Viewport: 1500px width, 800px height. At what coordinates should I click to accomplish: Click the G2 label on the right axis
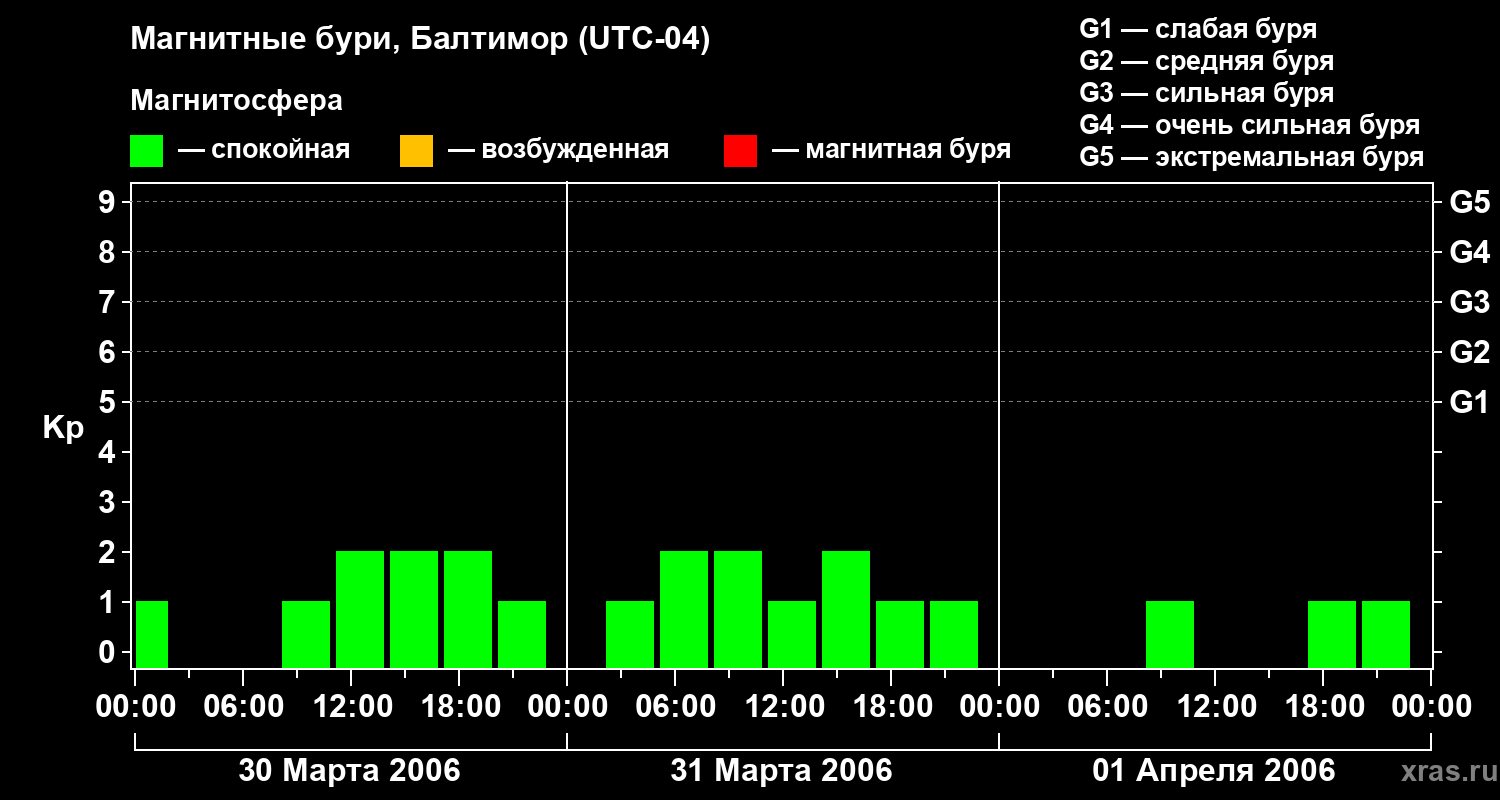point(1470,352)
